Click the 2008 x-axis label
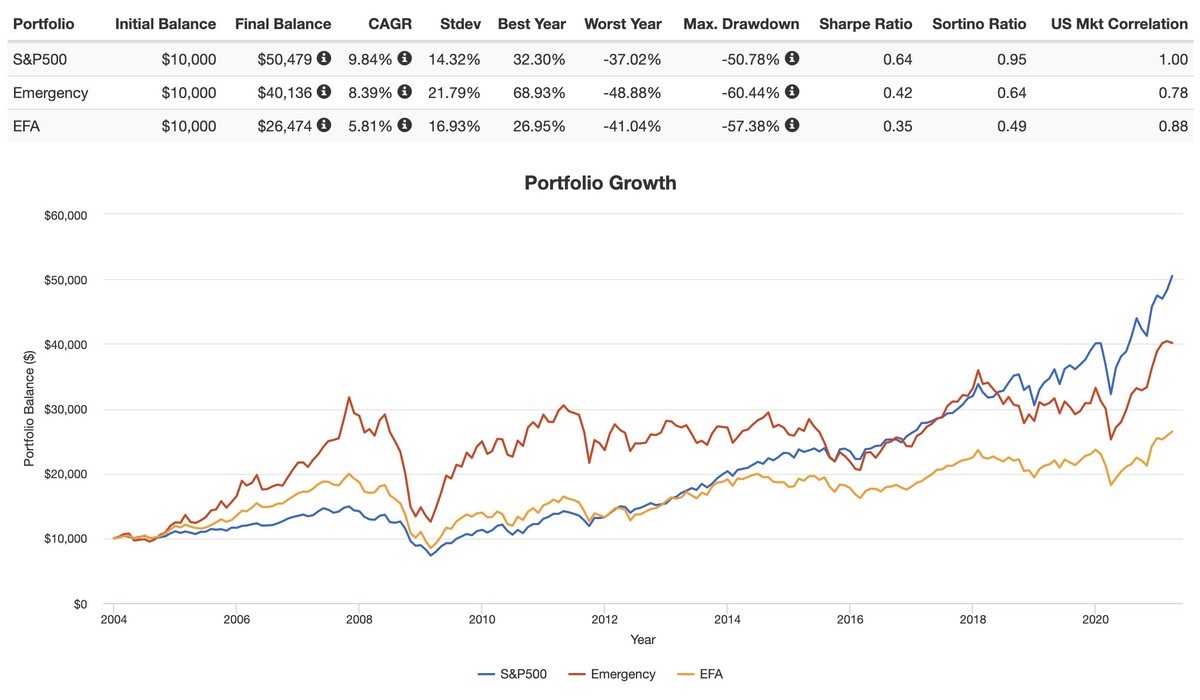 click(x=358, y=620)
